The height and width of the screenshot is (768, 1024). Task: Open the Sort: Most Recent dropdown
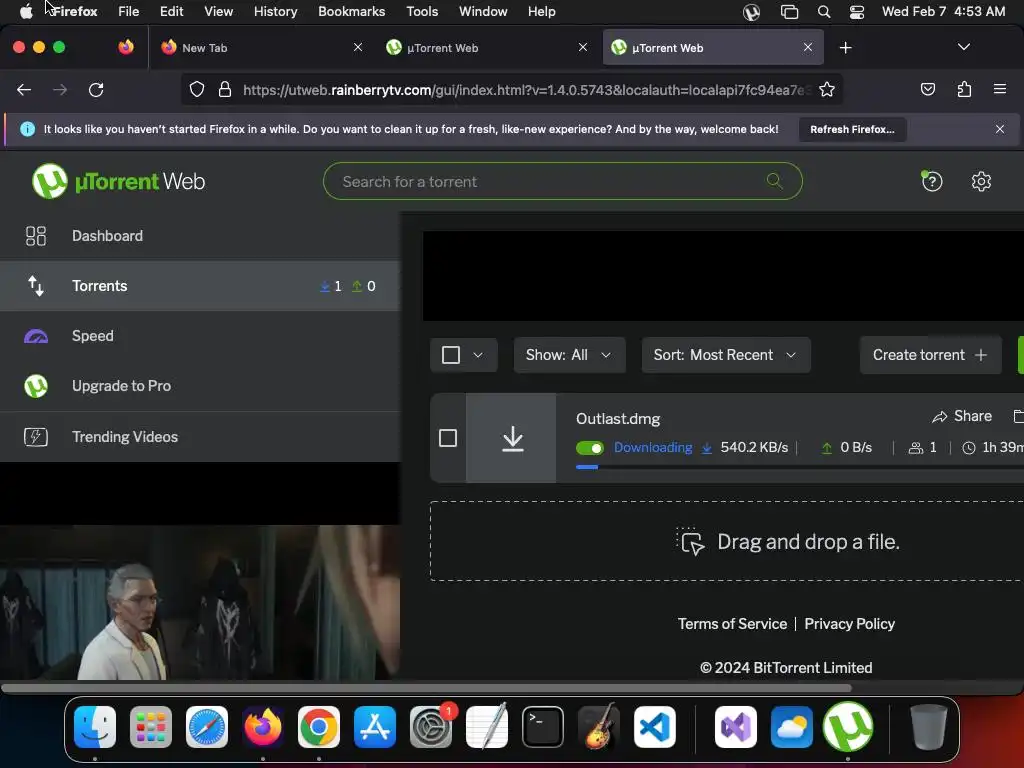click(x=726, y=355)
